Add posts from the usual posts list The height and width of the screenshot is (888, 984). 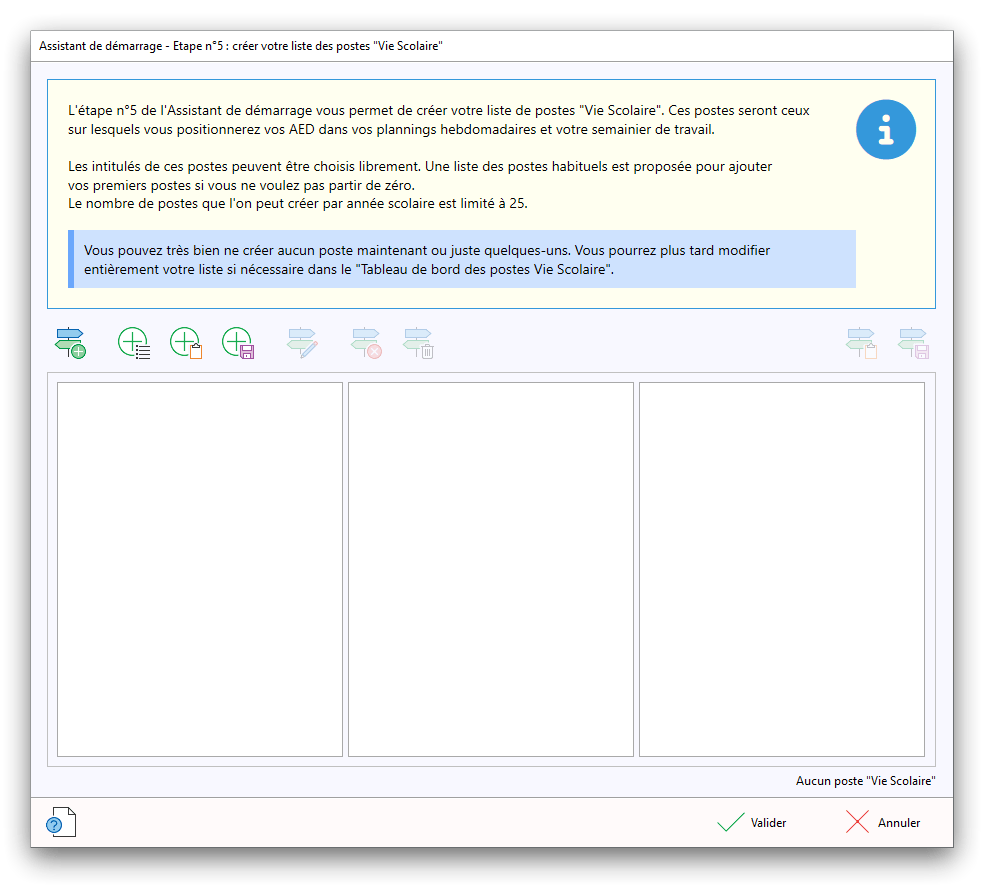click(133, 343)
